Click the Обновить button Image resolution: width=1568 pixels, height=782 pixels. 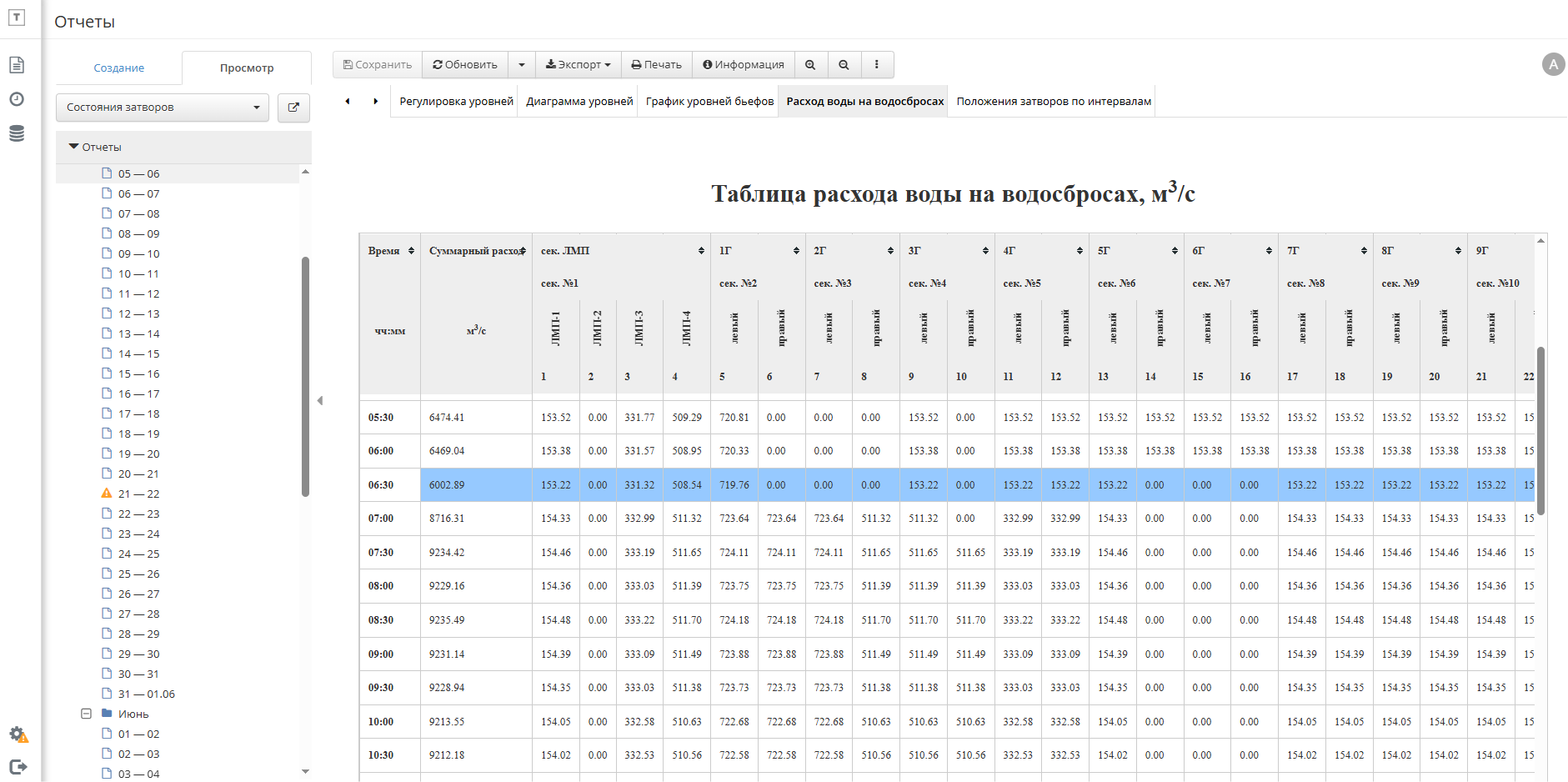pyautogui.click(x=465, y=65)
